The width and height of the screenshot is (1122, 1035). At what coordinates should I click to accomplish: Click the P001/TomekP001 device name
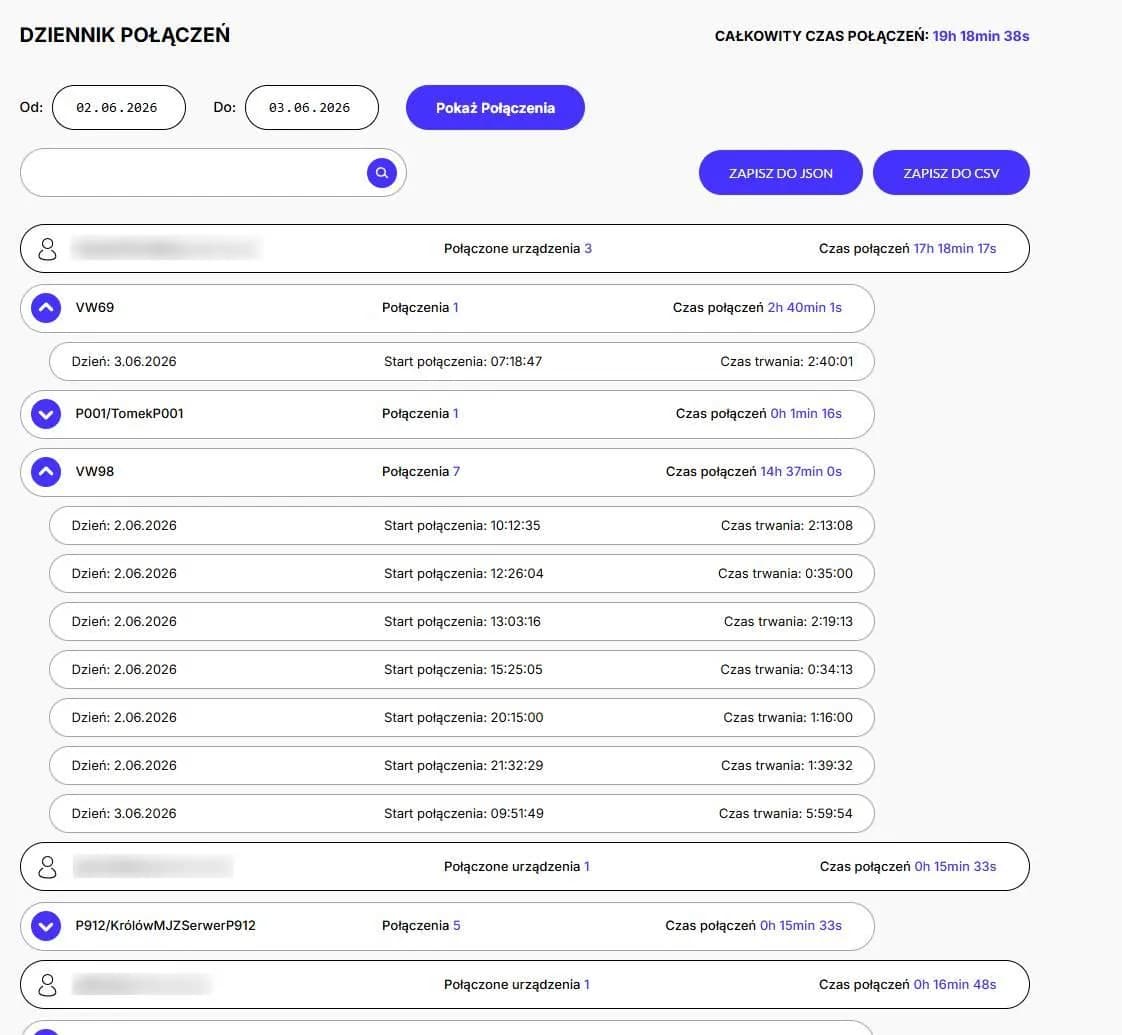(130, 414)
